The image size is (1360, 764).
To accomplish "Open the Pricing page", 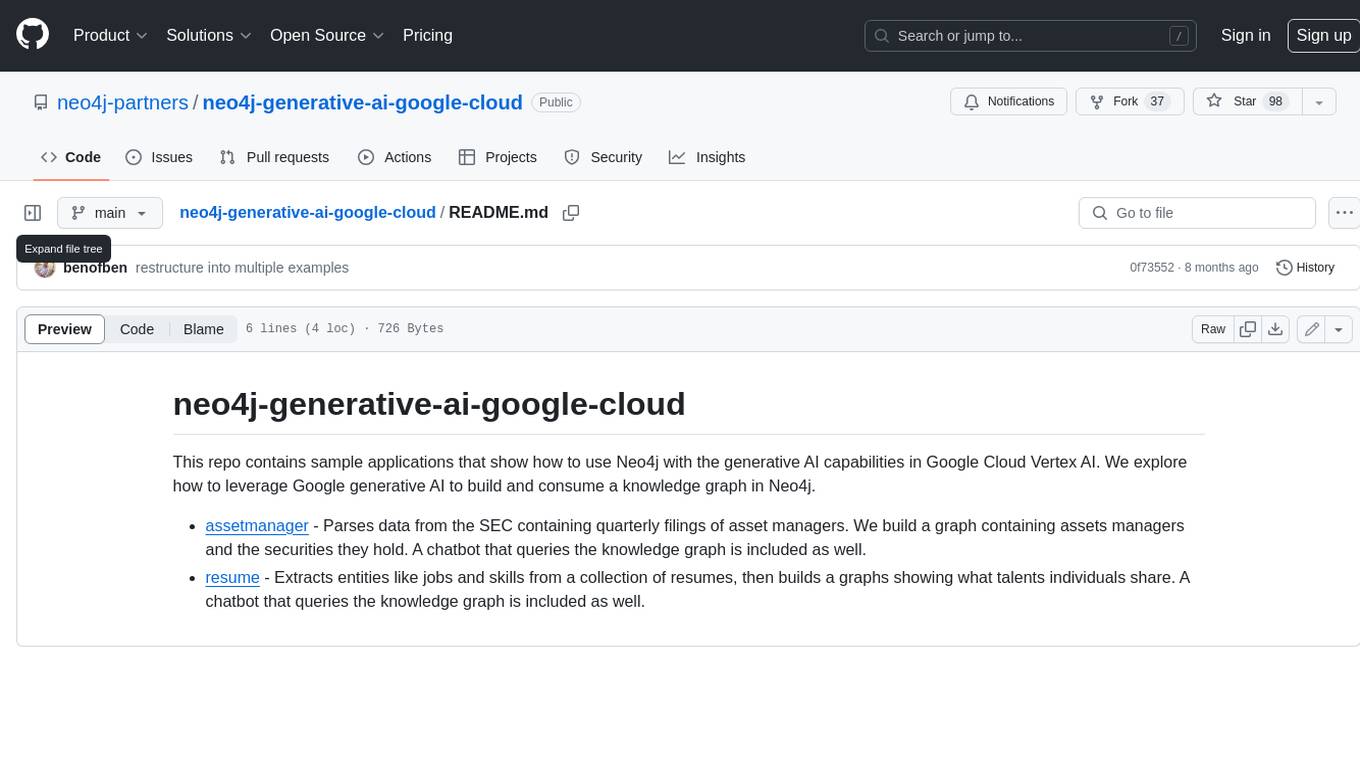I will [x=427, y=35].
